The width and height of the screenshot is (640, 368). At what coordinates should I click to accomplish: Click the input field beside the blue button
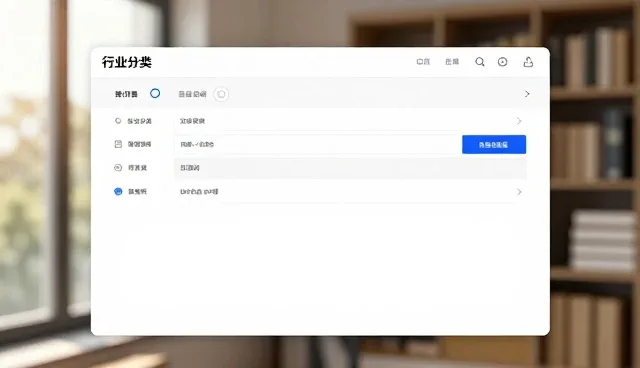(x=318, y=144)
